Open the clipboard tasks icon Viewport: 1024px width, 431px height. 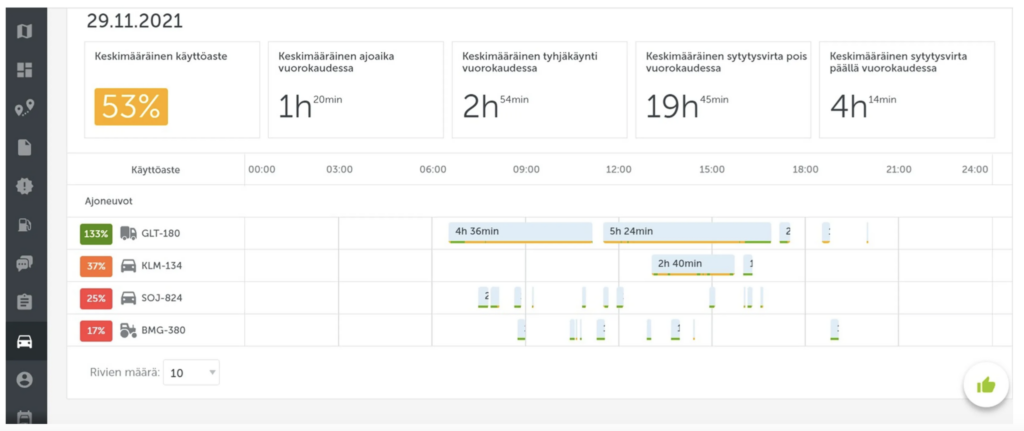coord(25,302)
